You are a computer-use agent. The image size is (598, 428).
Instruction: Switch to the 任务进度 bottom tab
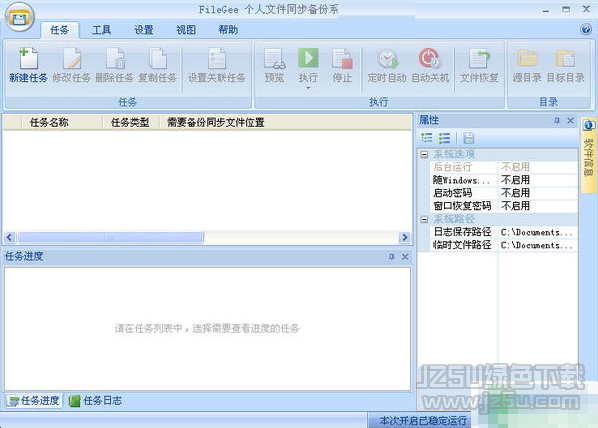click(x=34, y=401)
